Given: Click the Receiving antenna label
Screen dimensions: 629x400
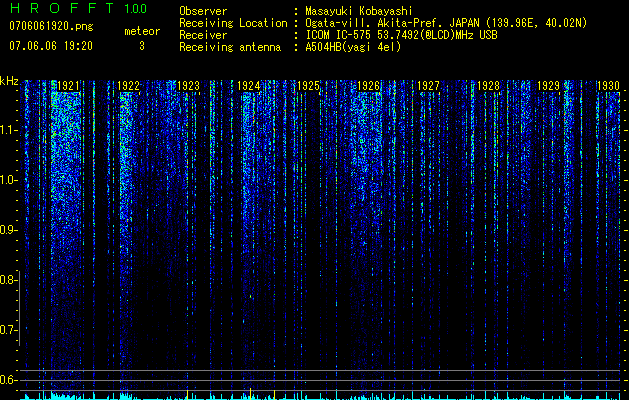Looking at the screenshot, I should [230, 47].
